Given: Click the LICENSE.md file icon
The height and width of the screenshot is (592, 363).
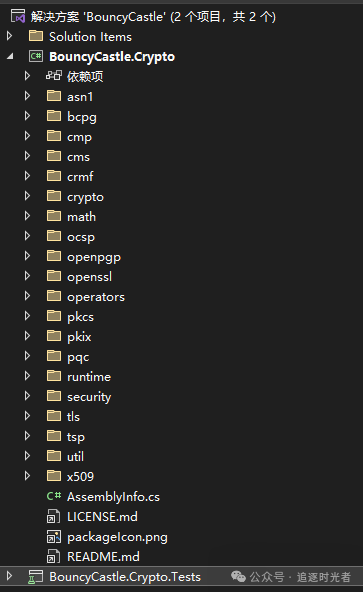Looking at the screenshot, I should (53, 516).
